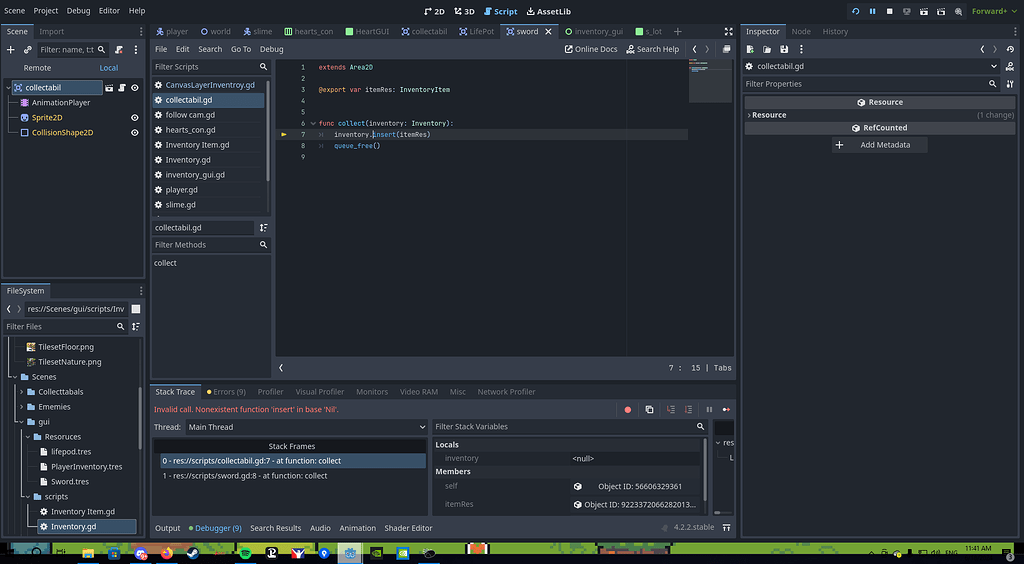Expand the bottom panel icon

[726, 528]
